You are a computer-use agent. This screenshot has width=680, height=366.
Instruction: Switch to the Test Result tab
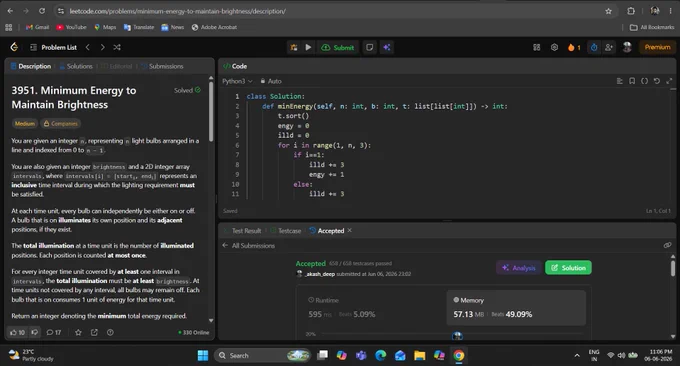pyautogui.click(x=242, y=231)
